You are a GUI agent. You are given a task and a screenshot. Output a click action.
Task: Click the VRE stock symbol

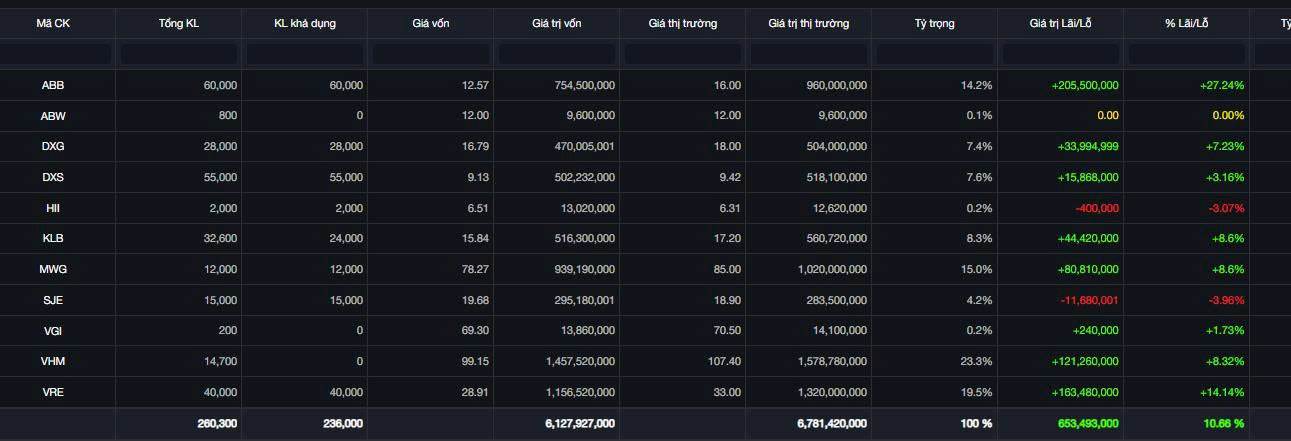53,392
